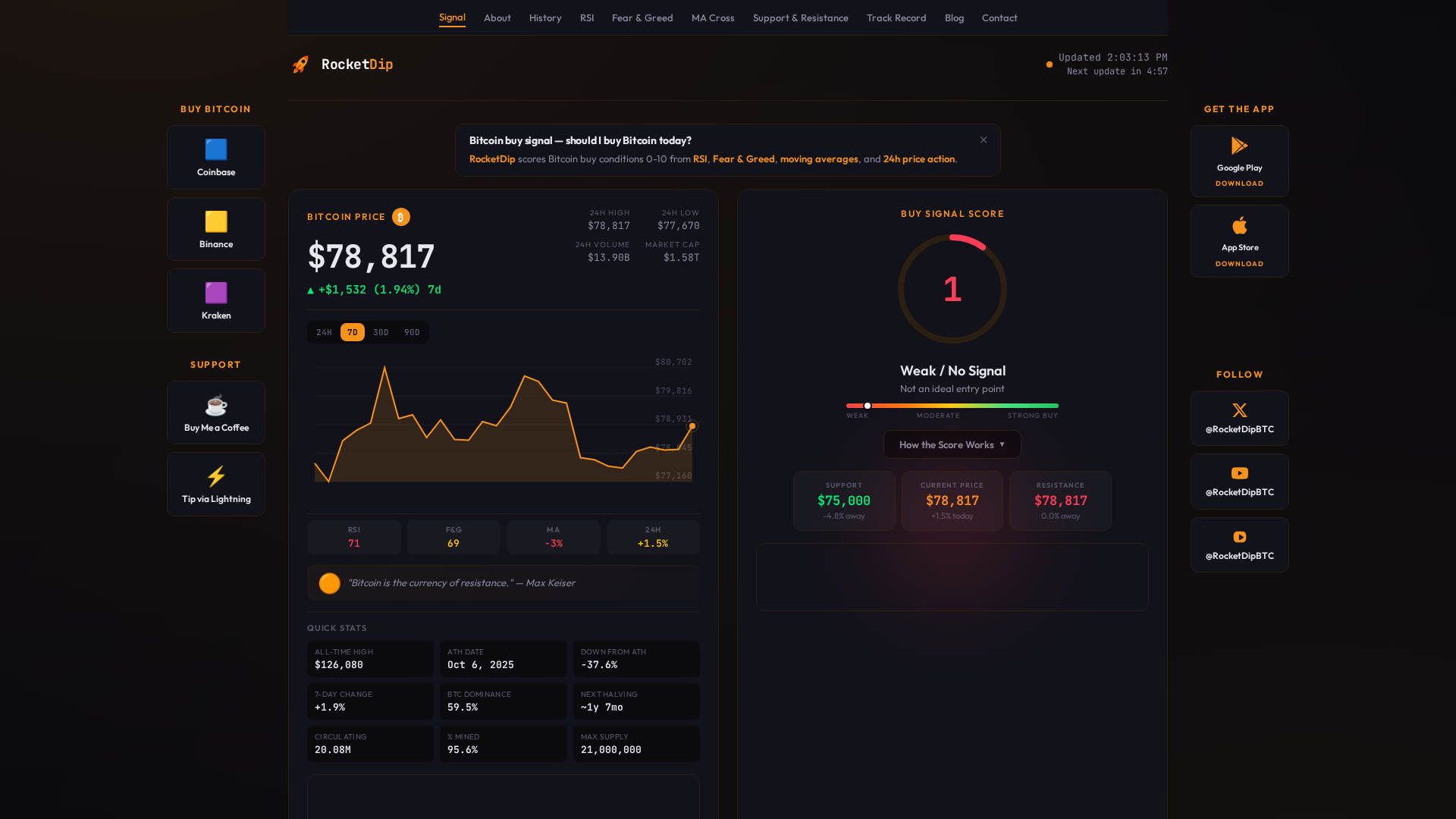Open the Blog page
Image resolution: width=1456 pixels, height=819 pixels.
click(954, 17)
